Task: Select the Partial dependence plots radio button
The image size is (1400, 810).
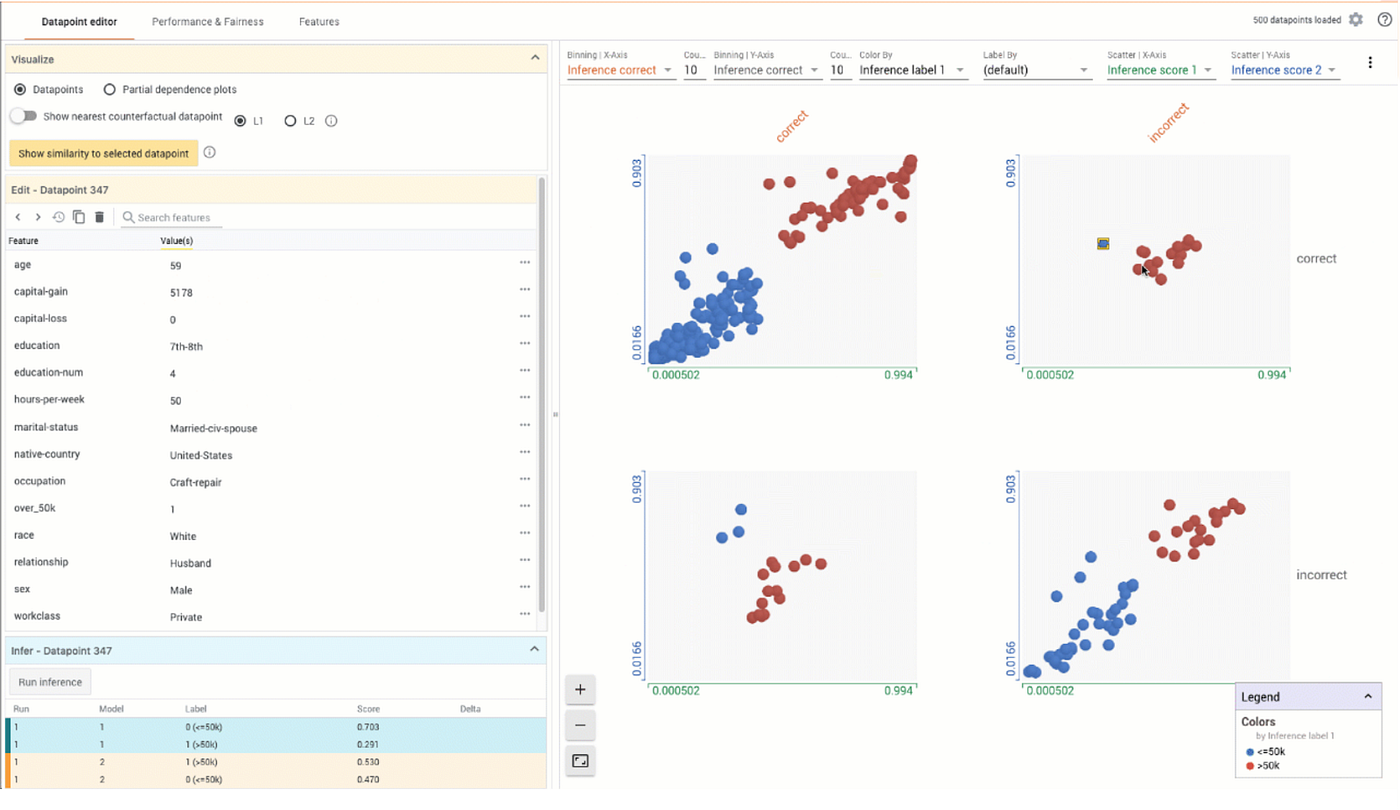Action: (x=110, y=90)
